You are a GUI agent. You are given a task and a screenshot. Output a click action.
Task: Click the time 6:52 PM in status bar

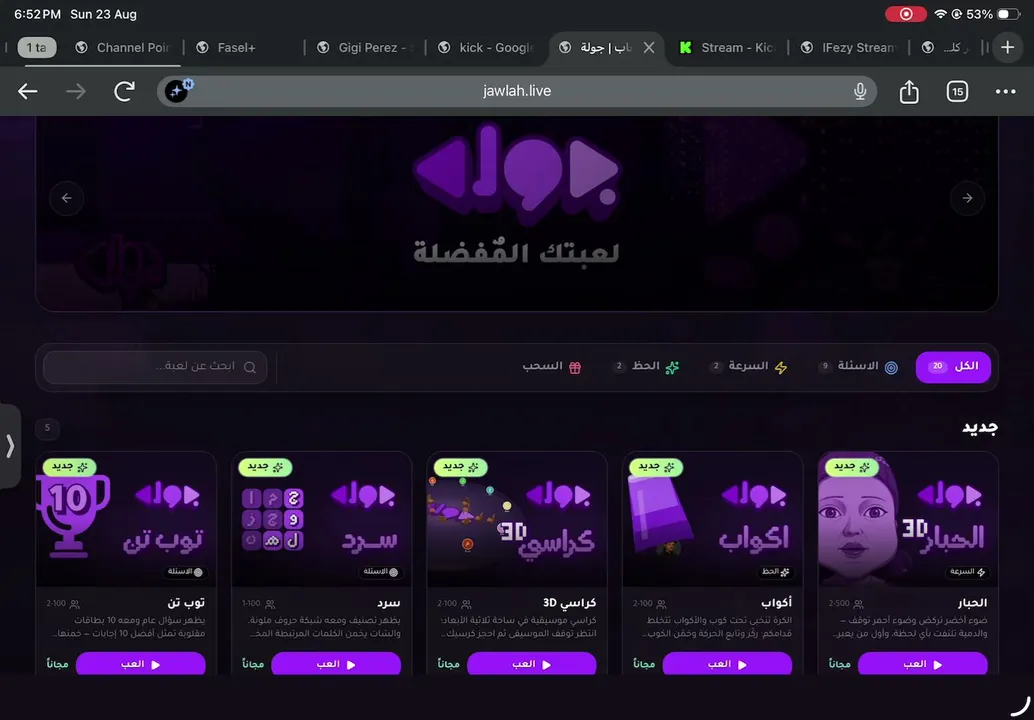pos(38,14)
